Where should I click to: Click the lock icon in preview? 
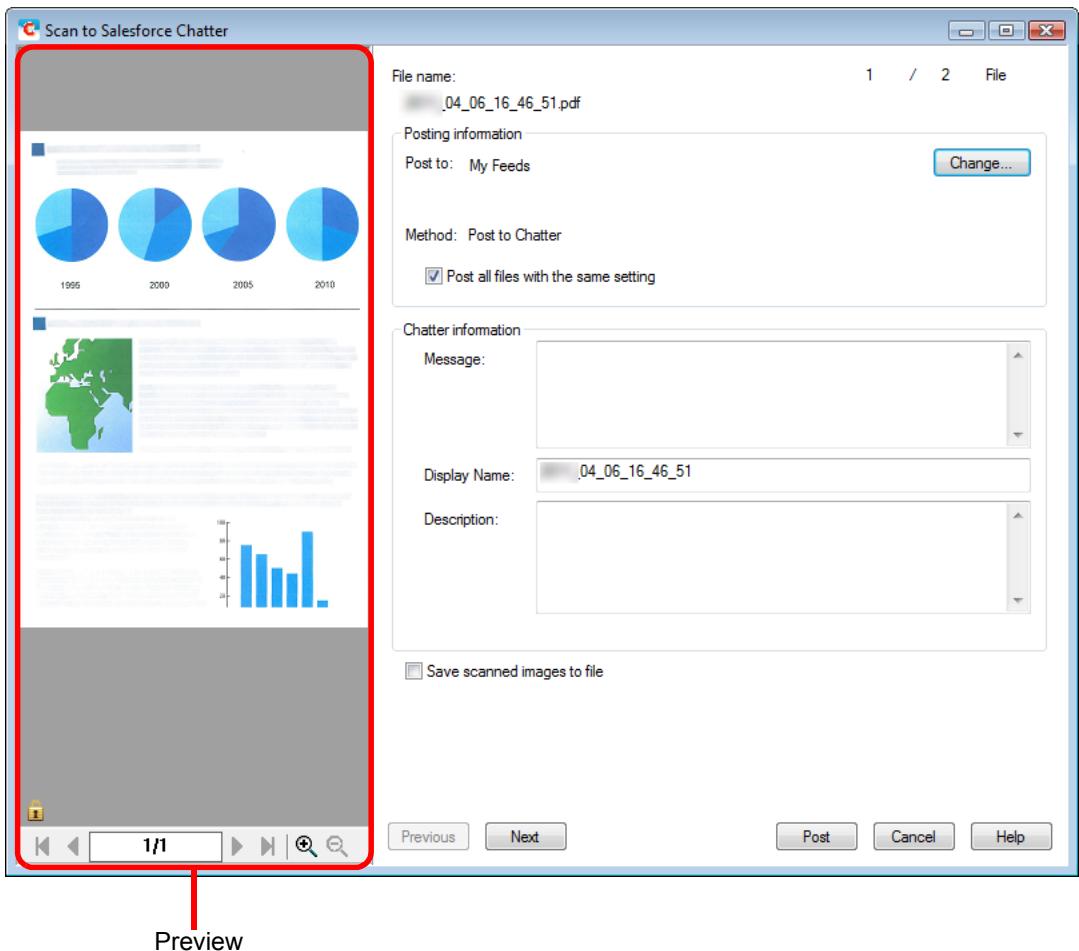tap(35, 811)
